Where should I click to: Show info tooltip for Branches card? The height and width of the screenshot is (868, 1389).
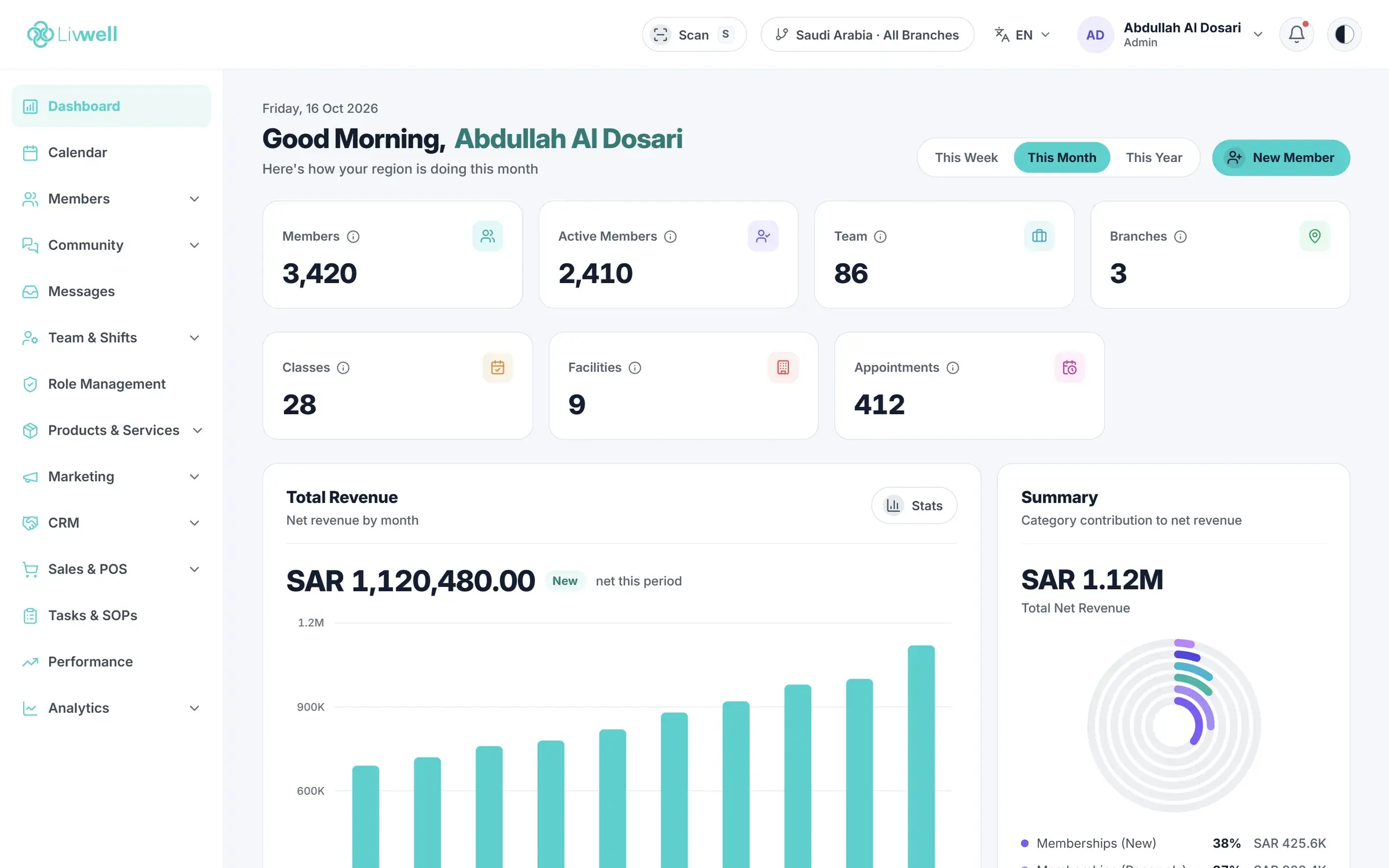[x=1180, y=237]
